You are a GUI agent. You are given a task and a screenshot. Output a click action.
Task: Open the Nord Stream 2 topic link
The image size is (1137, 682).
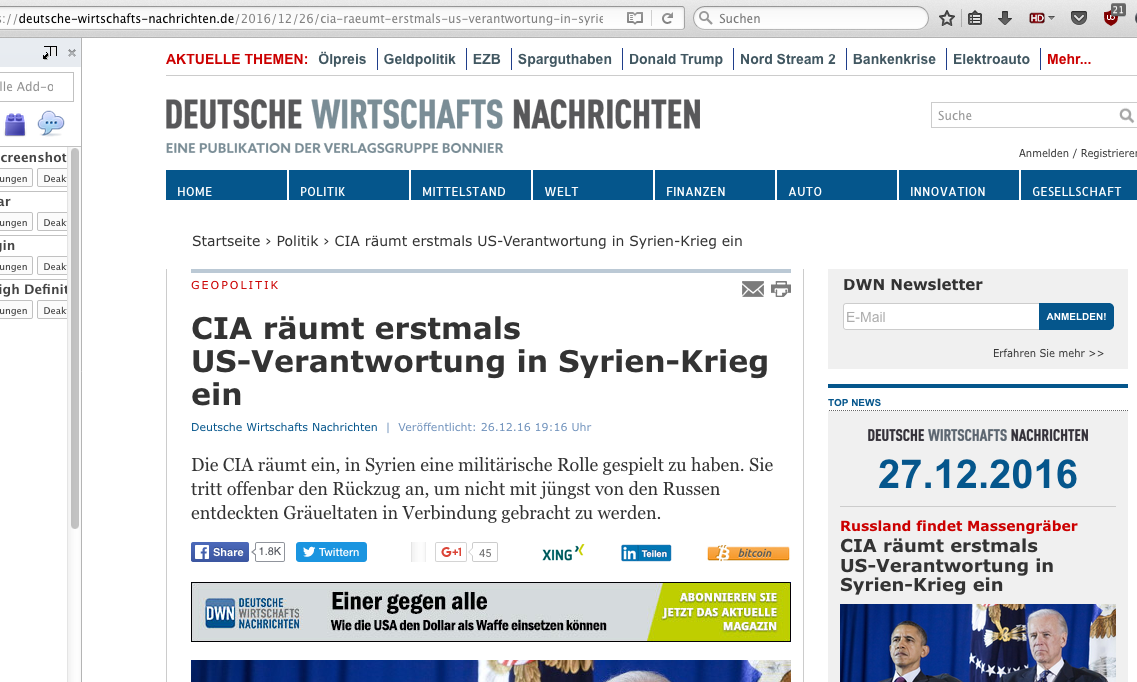(x=787, y=59)
